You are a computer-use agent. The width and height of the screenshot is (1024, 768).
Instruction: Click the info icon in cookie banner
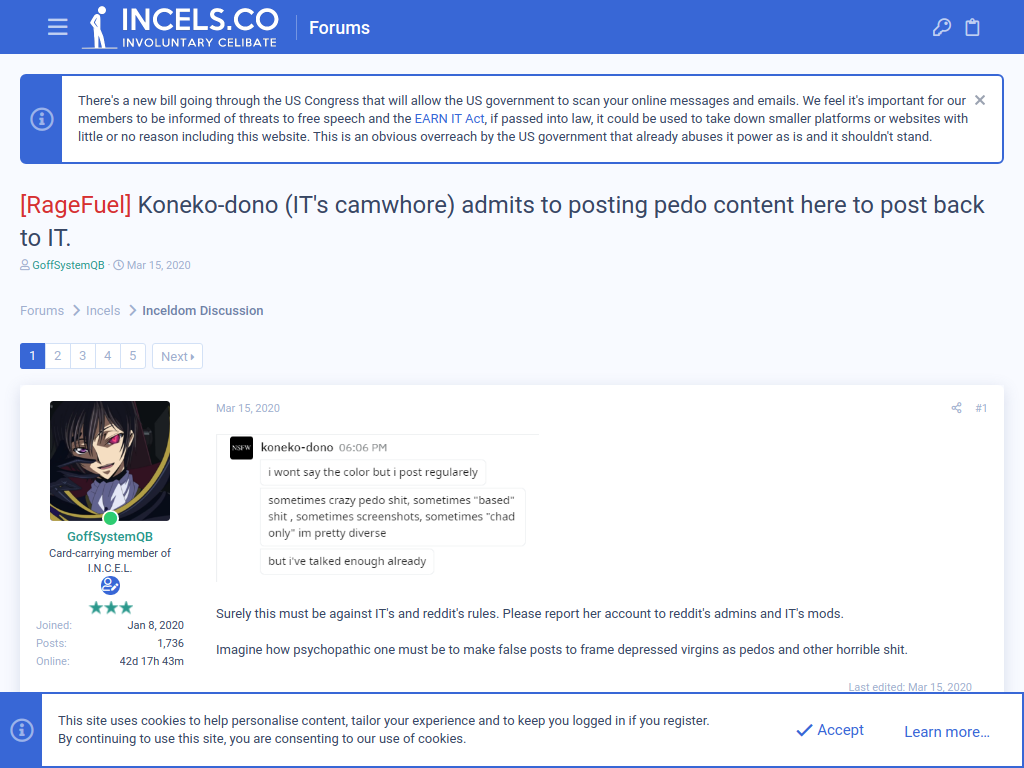pos(22,729)
